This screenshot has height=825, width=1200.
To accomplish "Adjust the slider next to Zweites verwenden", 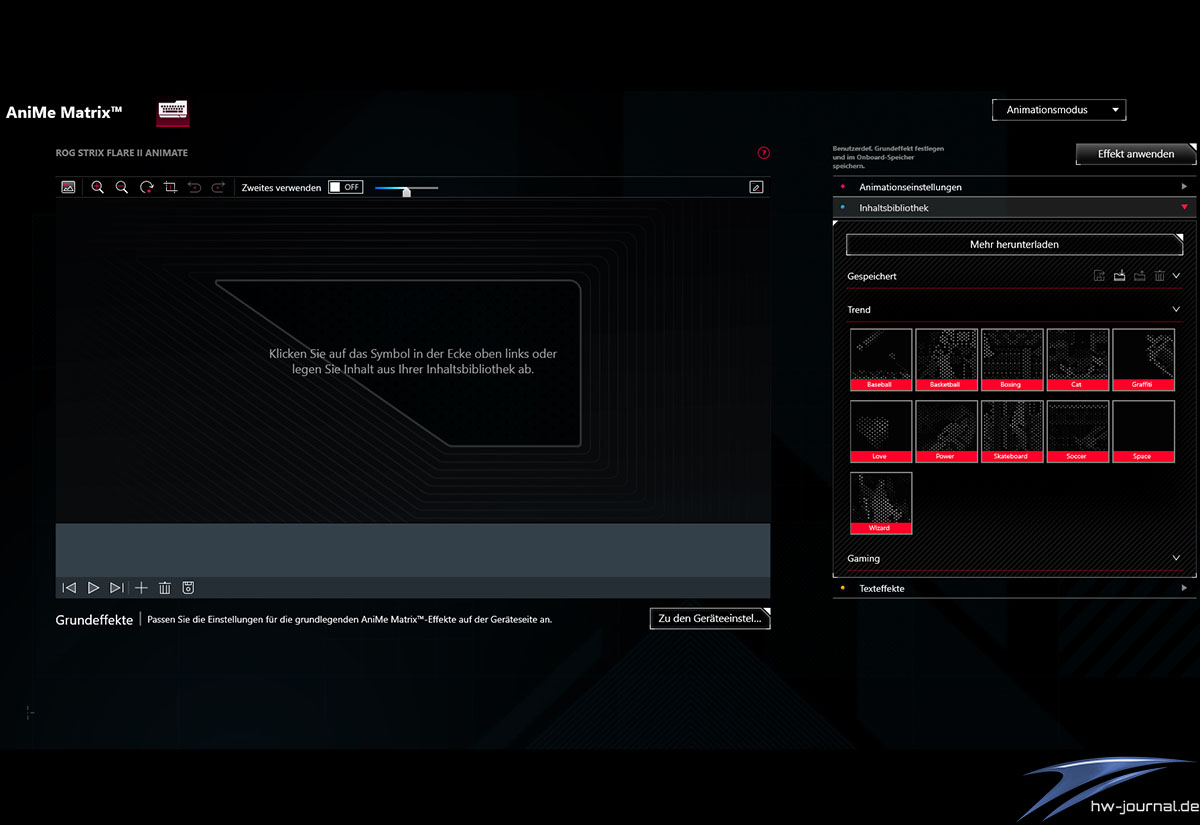I will (x=406, y=188).
